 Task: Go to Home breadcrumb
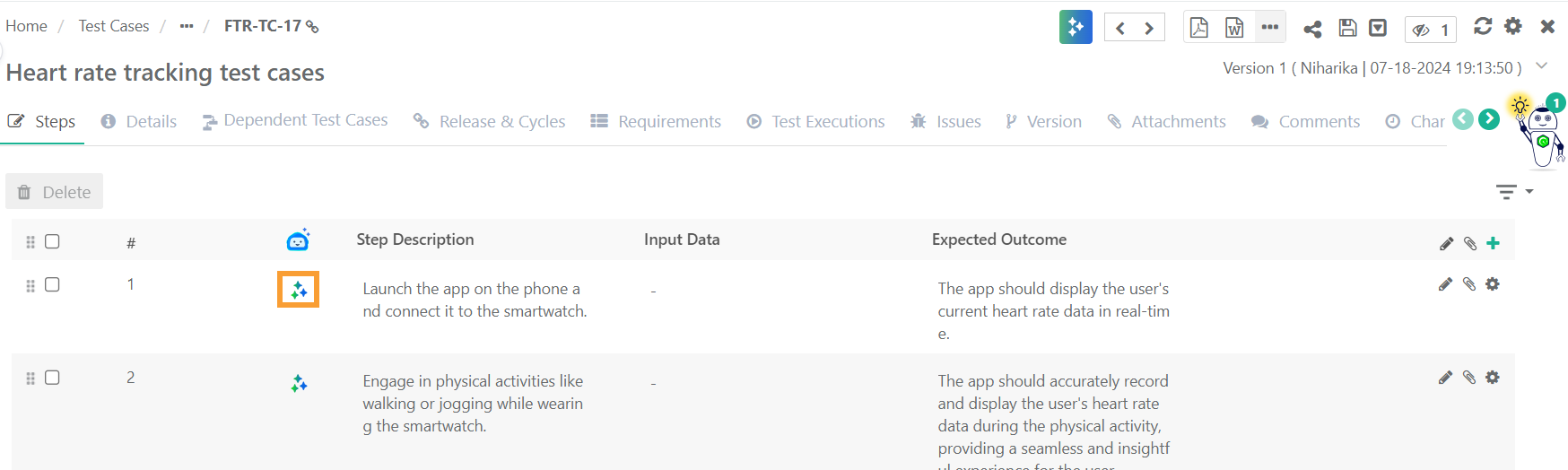[26, 26]
